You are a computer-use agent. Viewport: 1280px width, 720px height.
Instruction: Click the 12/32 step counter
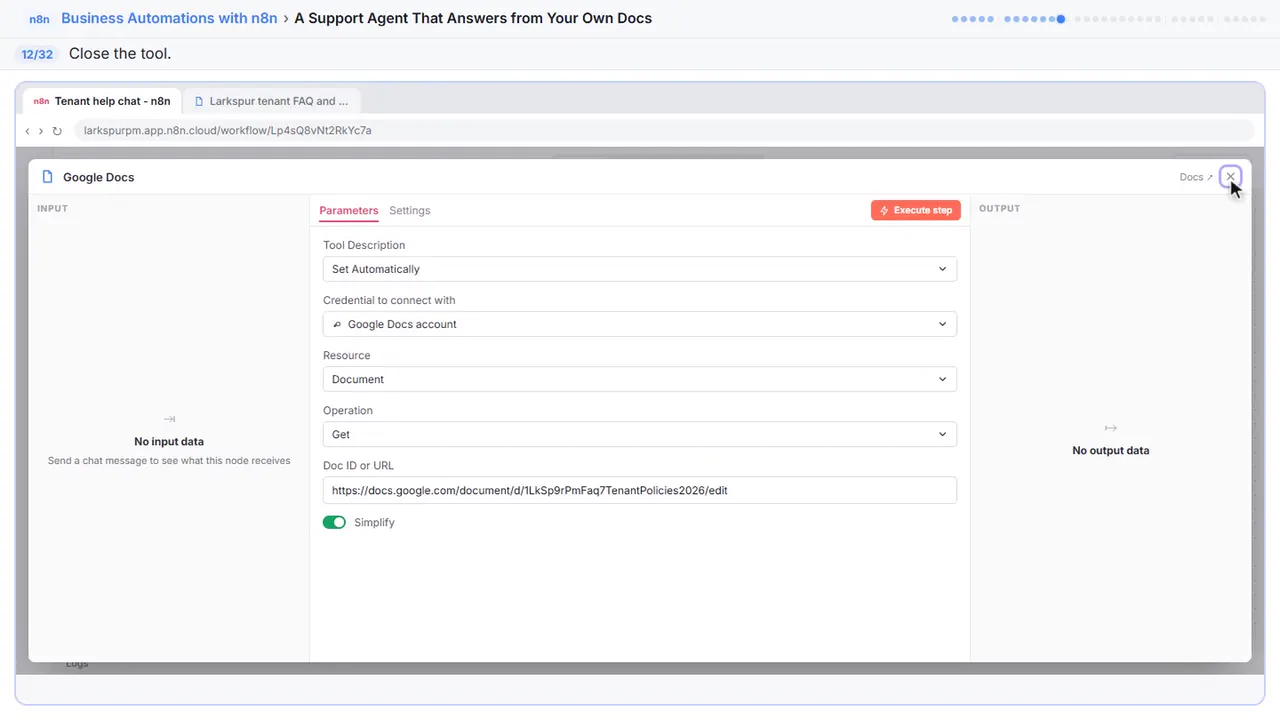[x=37, y=54]
